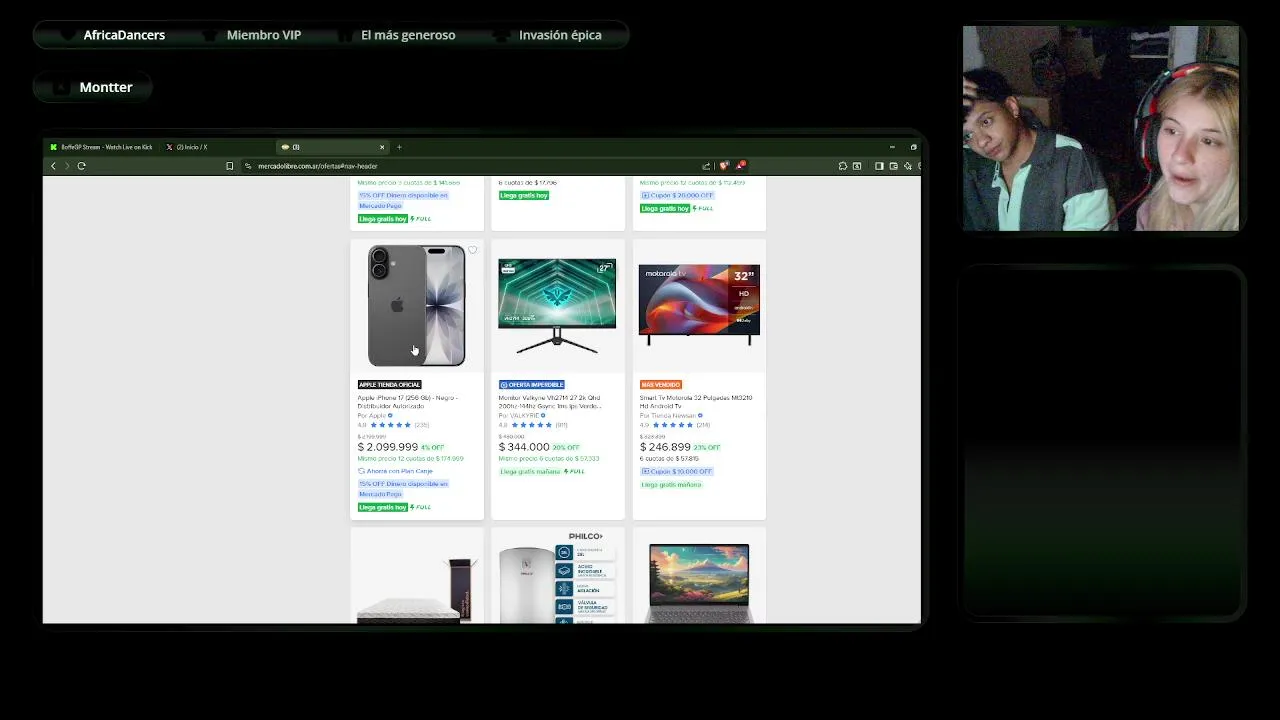Click the '$ 344.000' monitor price
Viewport: 1280px width, 720px height.
pos(524,447)
